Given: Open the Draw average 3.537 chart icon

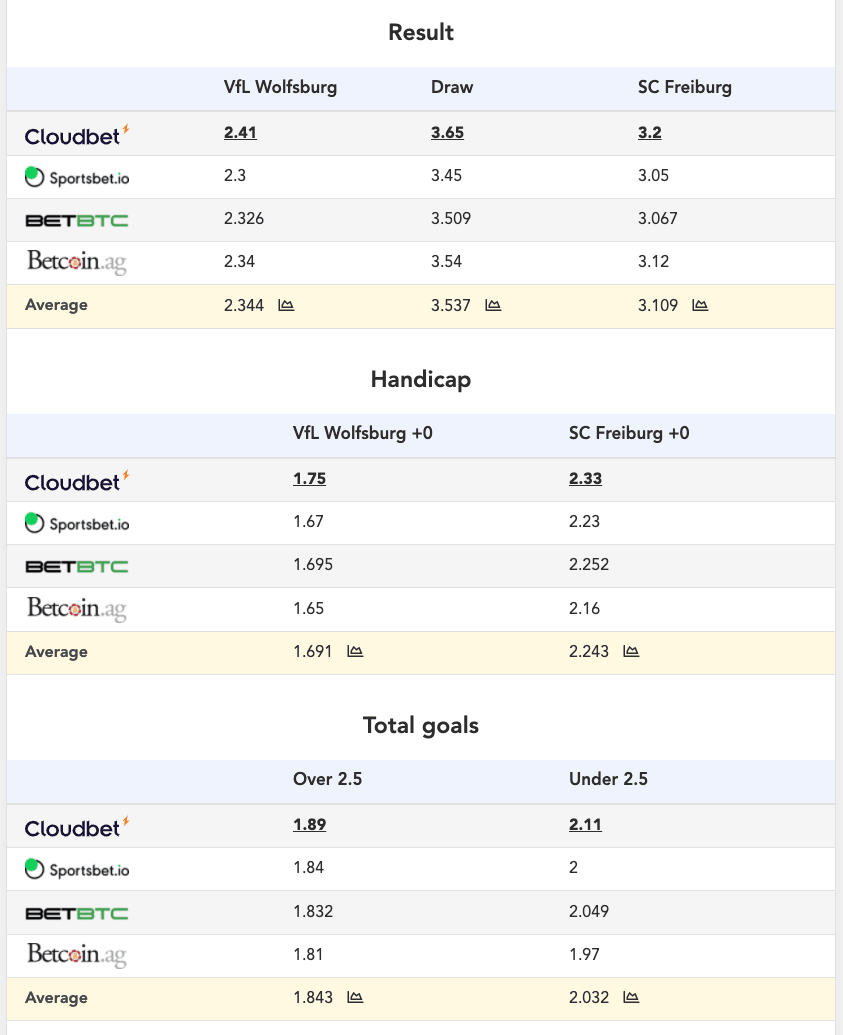Looking at the screenshot, I should click(493, 305).
